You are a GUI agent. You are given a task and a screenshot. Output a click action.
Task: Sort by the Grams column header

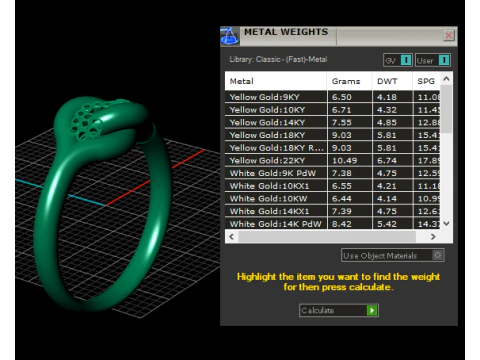(x=349, y=81)
